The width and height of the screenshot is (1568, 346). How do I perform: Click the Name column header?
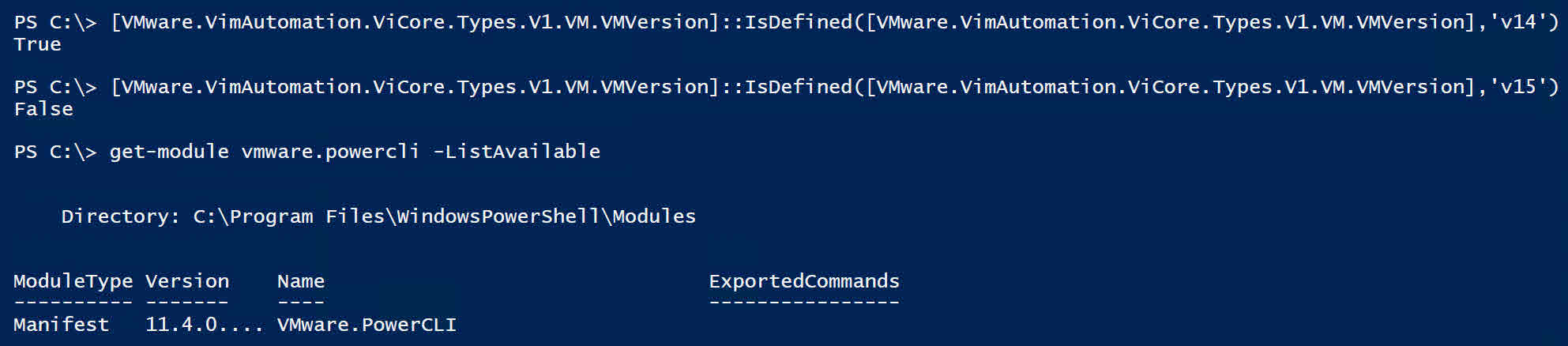301,281
